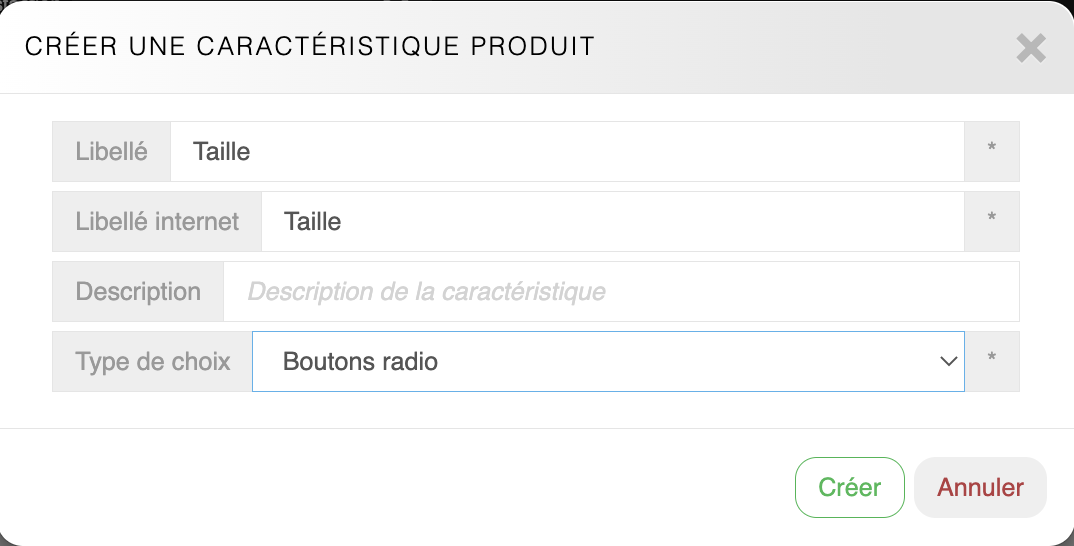Close the dialog with the X icon
Image resolution: width=1074 pixels, height=546 pixels.
[x=1030, y=48]
